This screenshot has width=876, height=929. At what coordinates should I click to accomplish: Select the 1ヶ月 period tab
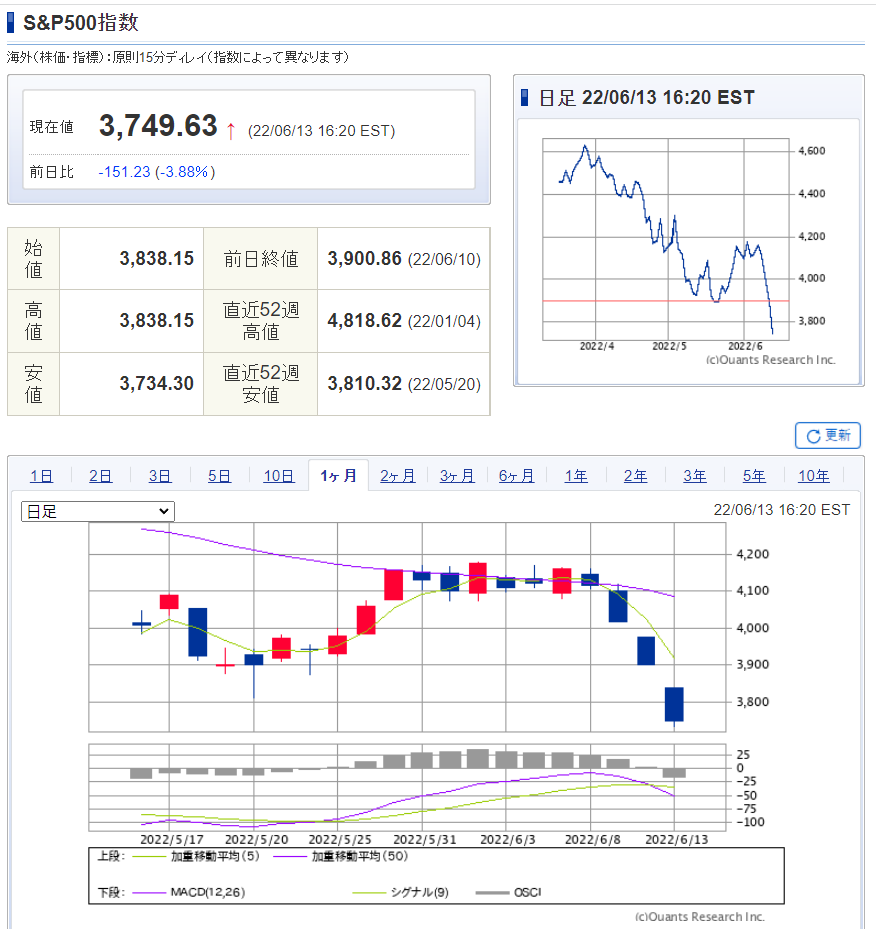pyautogui.click(x=338, y=476)
